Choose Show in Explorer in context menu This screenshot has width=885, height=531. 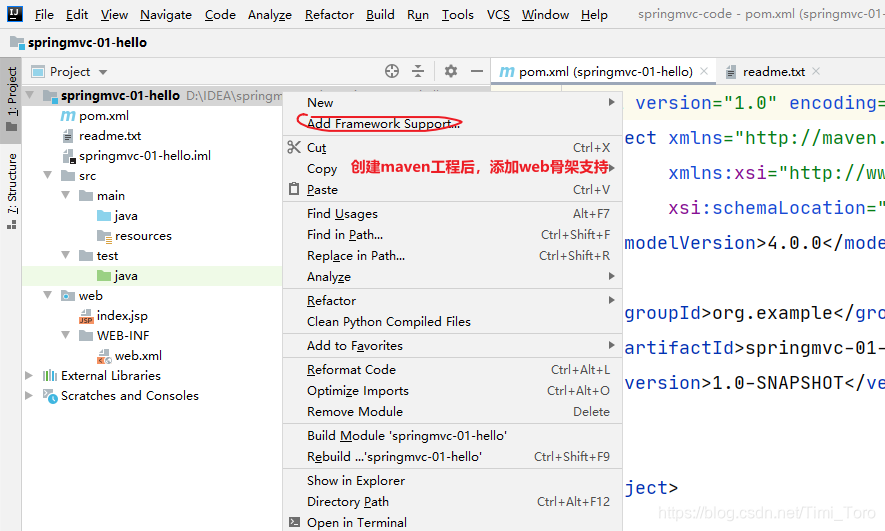point(452,480)
